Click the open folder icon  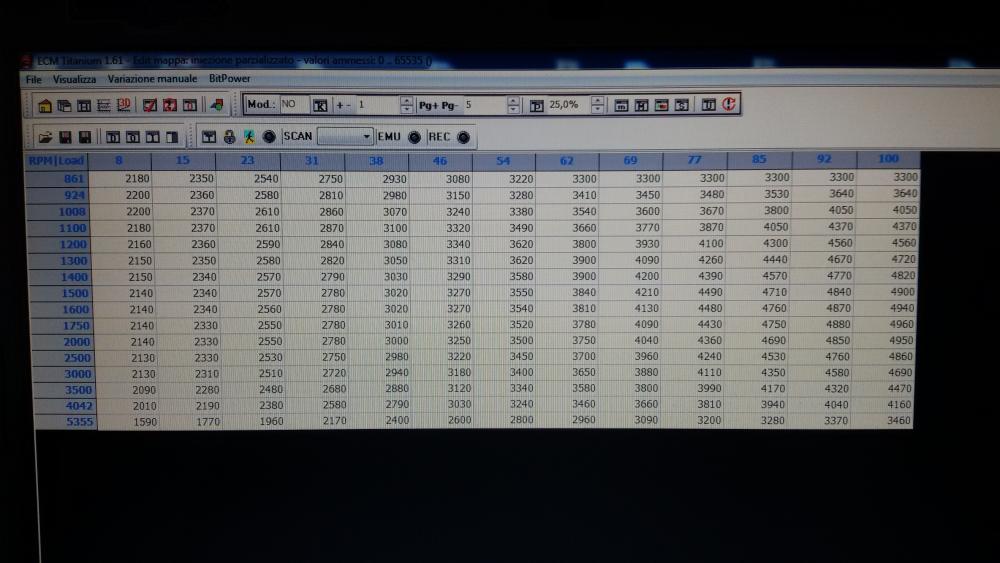[x=45, y=137]
